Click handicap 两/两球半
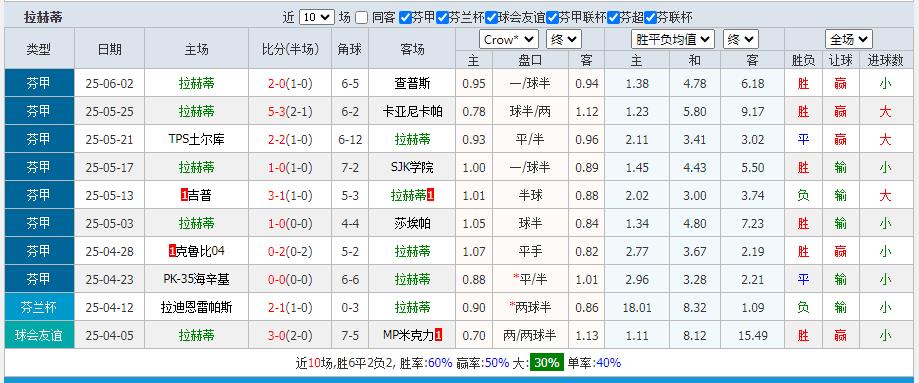This screenshot has height=383, width=919. click(530, 335)
